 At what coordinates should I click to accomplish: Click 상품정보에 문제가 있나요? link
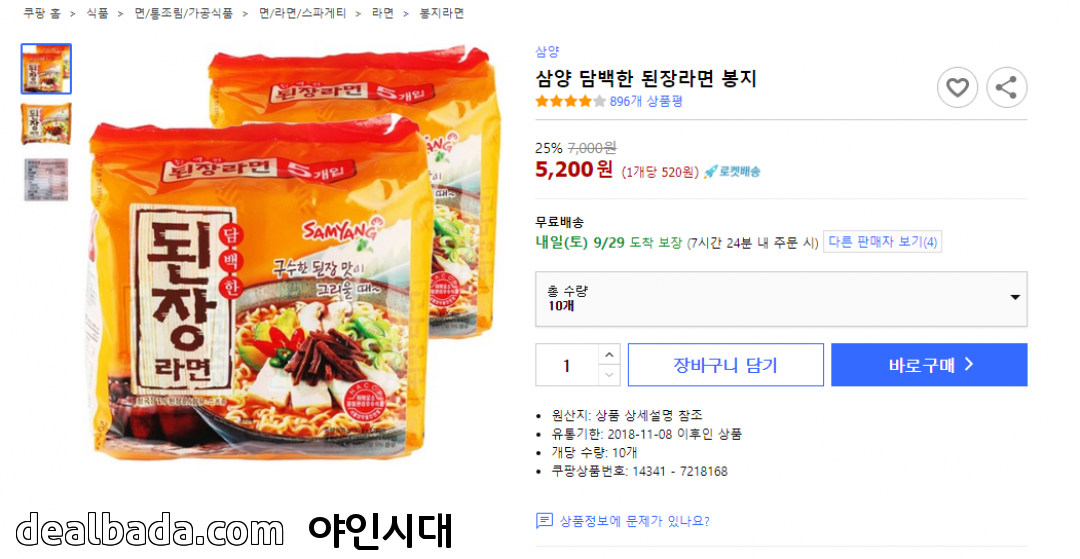[634, 521]
